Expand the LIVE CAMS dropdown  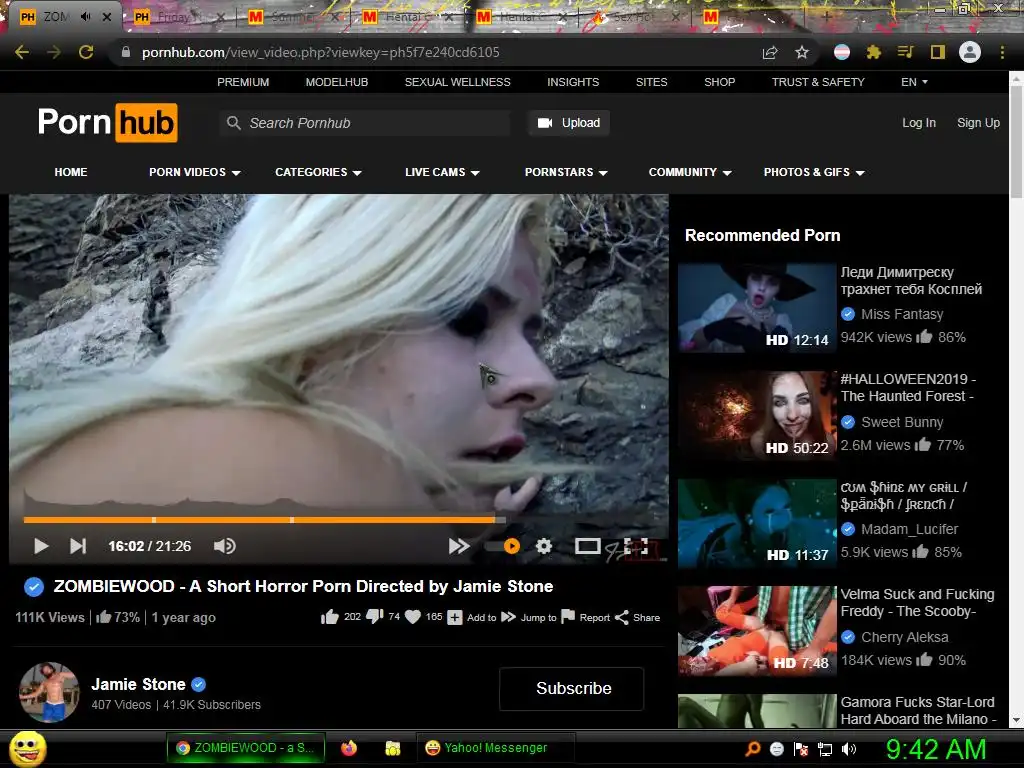[442, 172]
